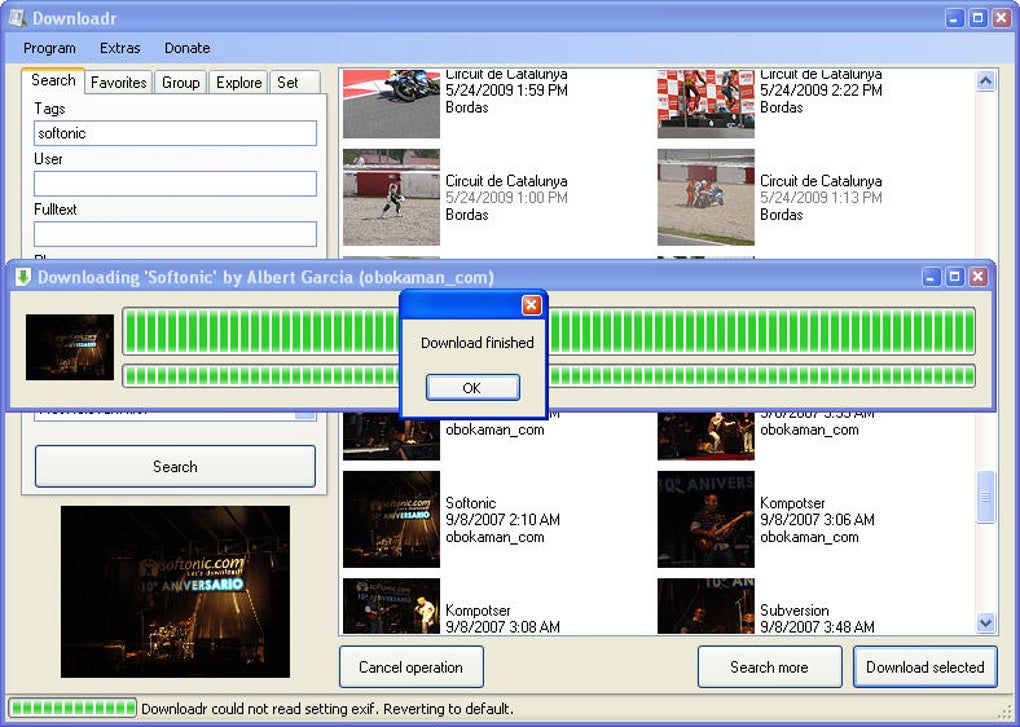
Task: Select the Subversion 3:48 AM photo thumbnail
Action: point(706,606)
